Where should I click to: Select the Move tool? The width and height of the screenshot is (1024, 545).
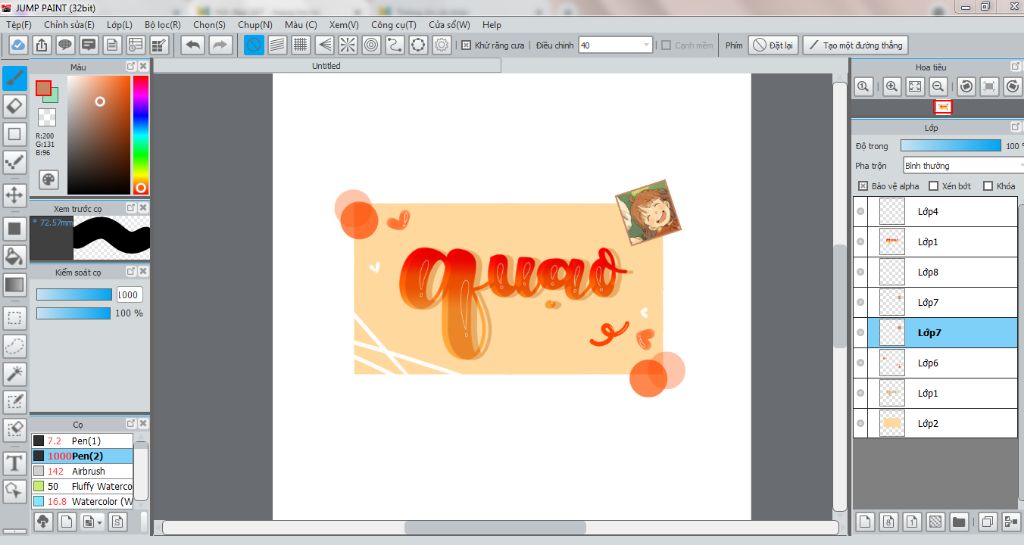click(x=14, y=195)
